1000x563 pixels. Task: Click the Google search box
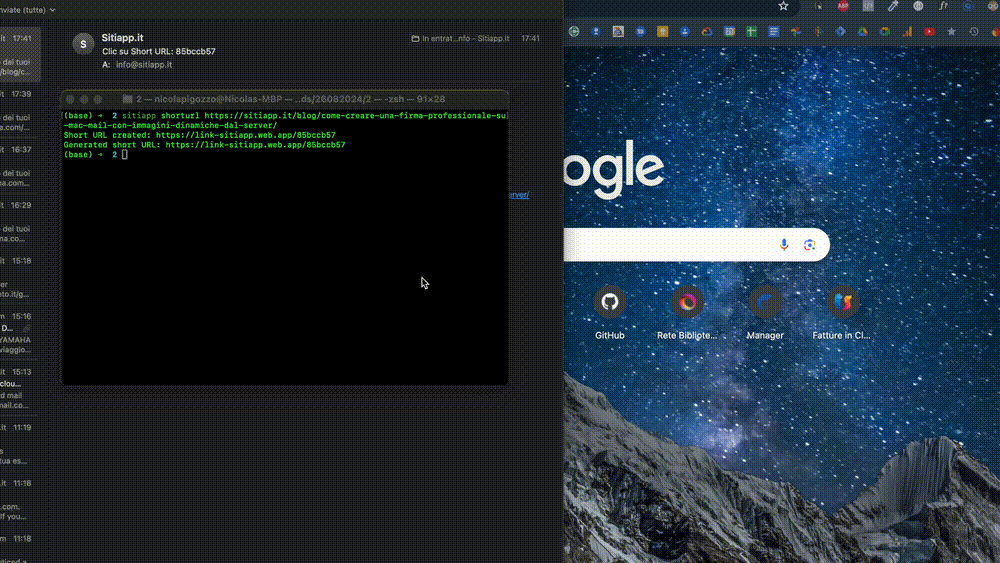[696, 245]
